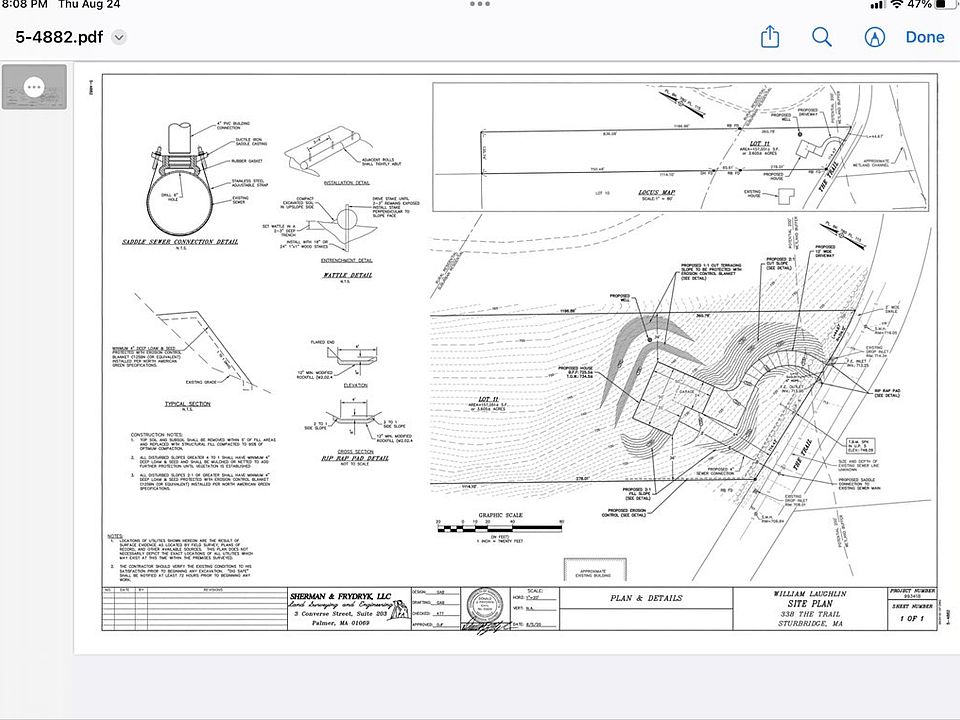Image resolution: width=960 pixels, height=720 pixels.
Task: Click the RIP RAP PAD DETAIL heading
Action: tap(355, 459)
